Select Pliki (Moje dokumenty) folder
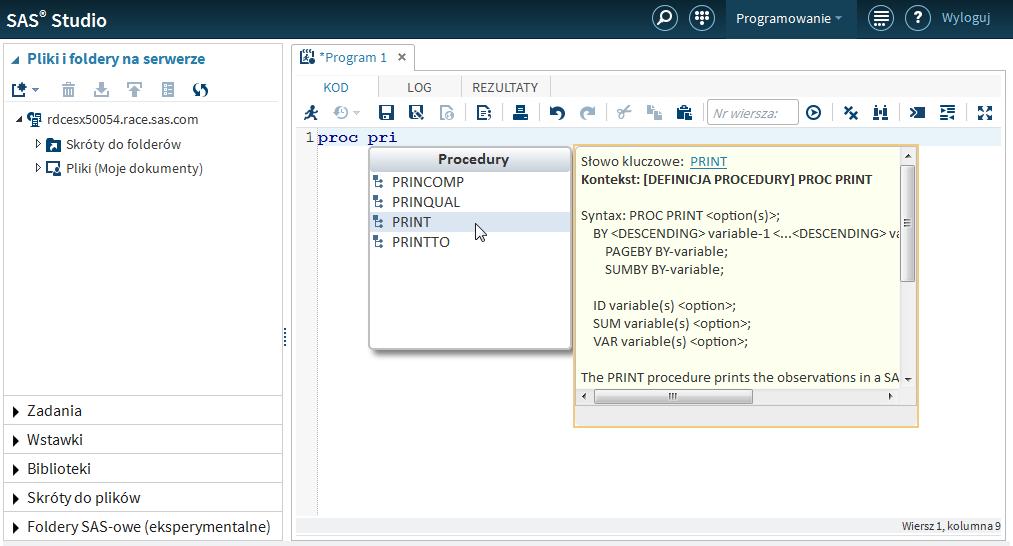This screenshot has height=546, width=1013. pos(134,169)
